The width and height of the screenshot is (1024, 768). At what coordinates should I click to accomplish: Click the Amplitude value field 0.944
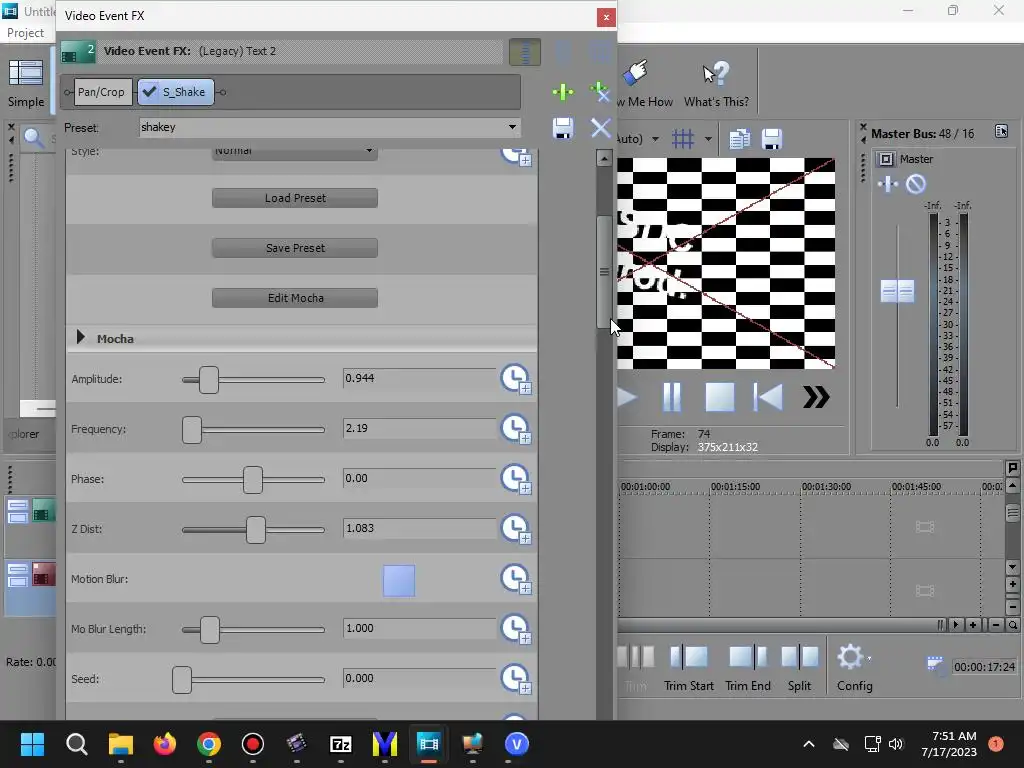tap(419, 378)
